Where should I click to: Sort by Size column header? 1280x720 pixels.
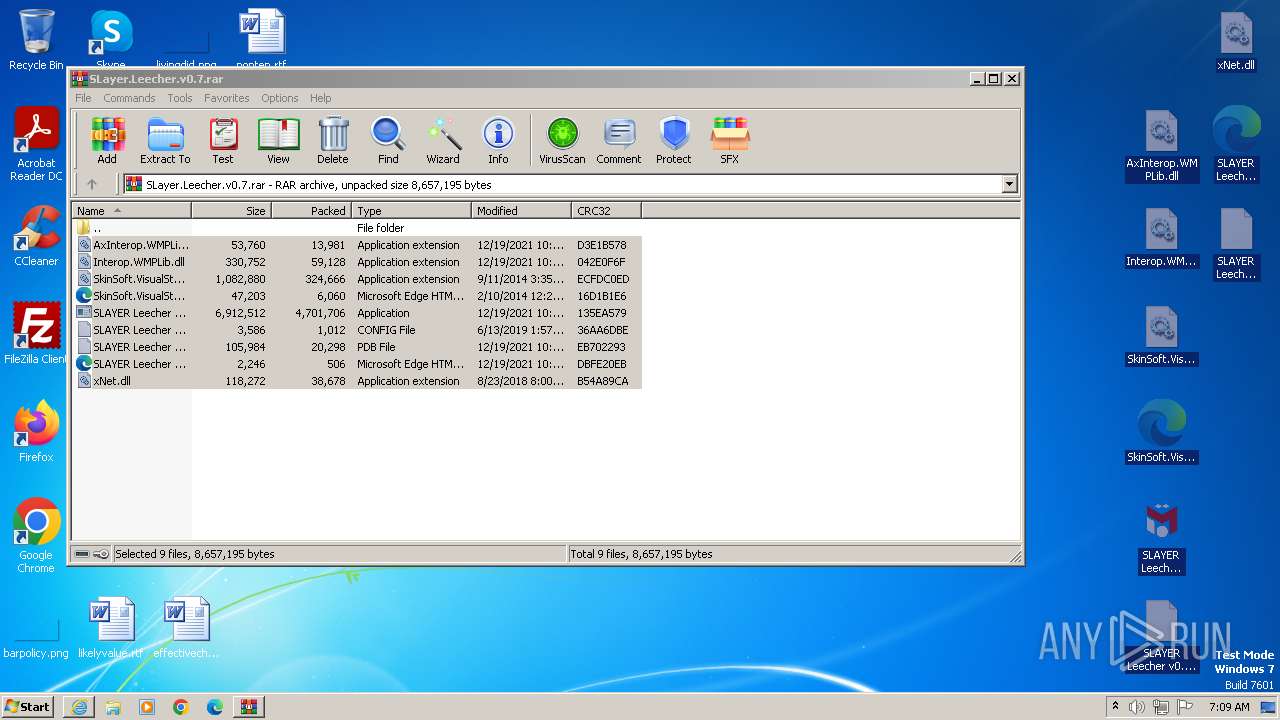231,211
